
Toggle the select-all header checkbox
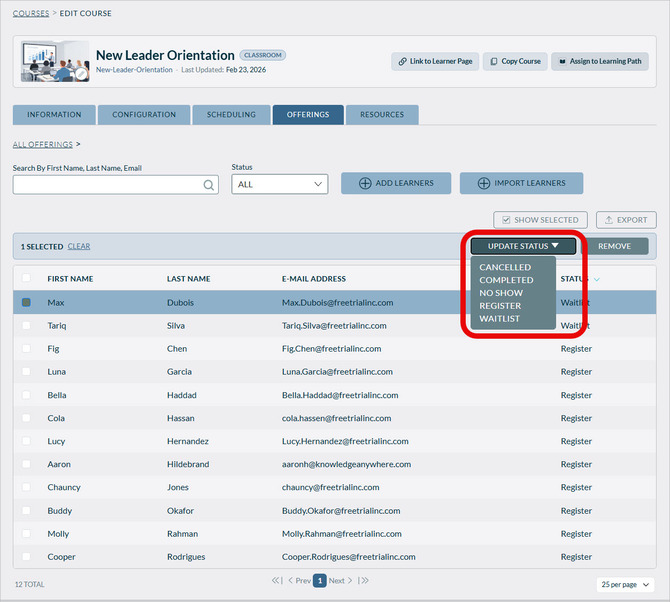pyautogui.click(x=26, y=278)
